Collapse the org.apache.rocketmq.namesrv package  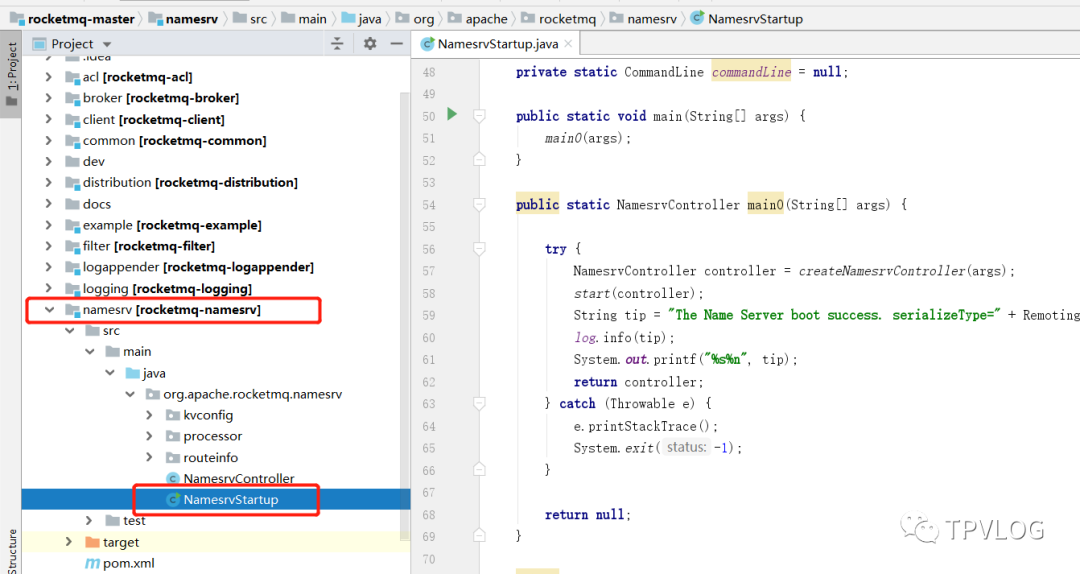[x=129, y=394]
